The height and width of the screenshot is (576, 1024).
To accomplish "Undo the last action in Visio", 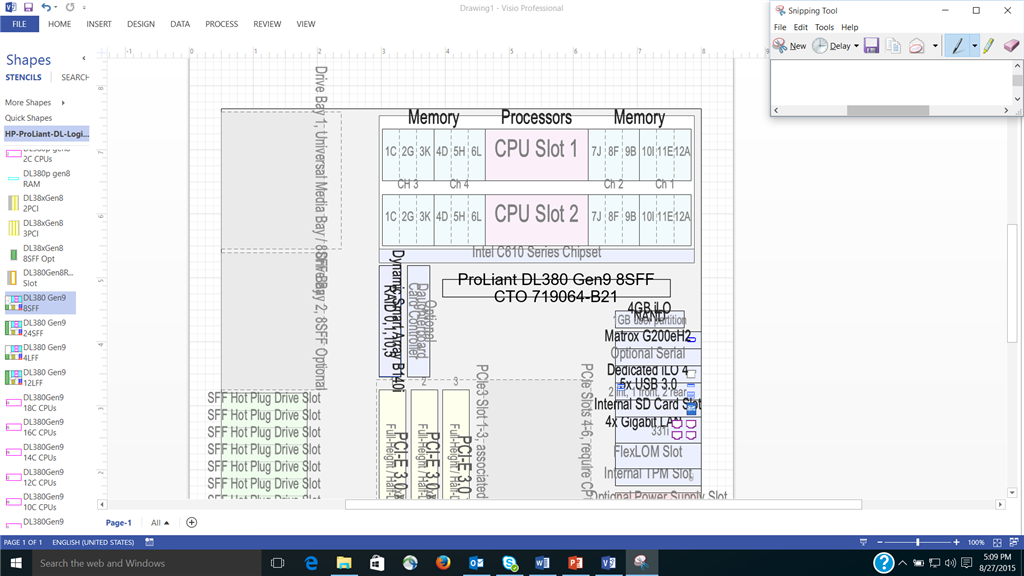I will [45, 7].
